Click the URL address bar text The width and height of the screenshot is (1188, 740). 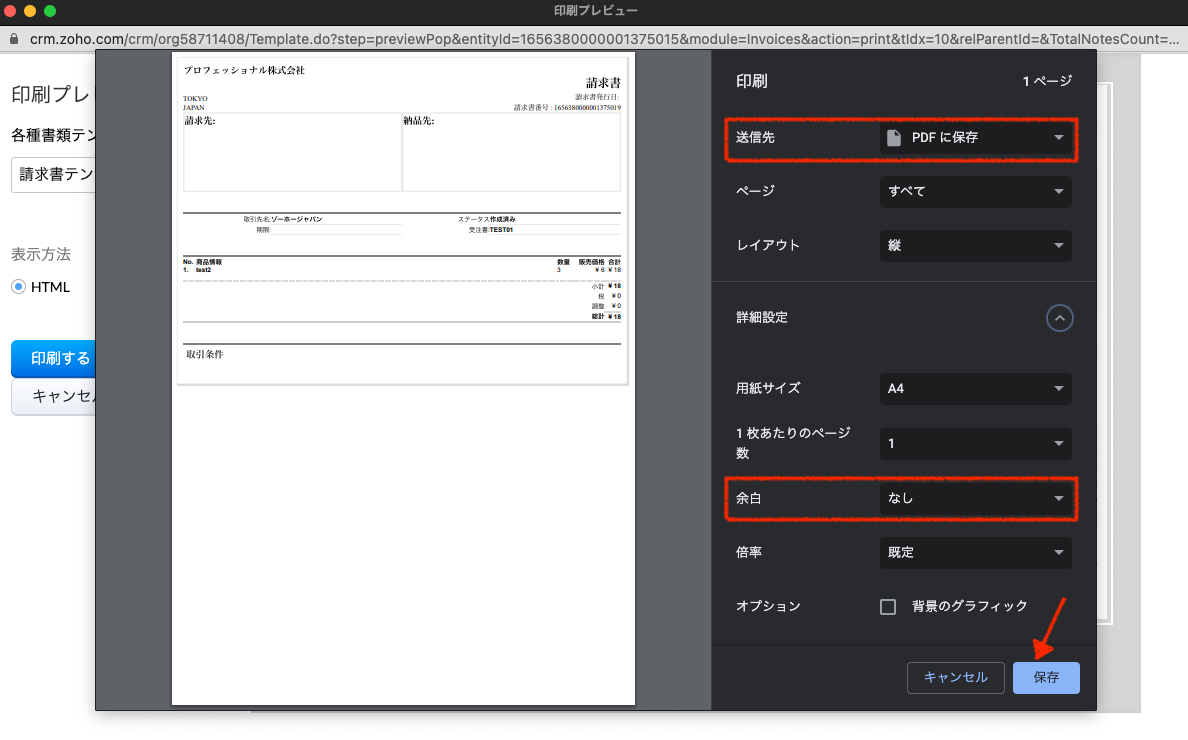tap(600, 39)
